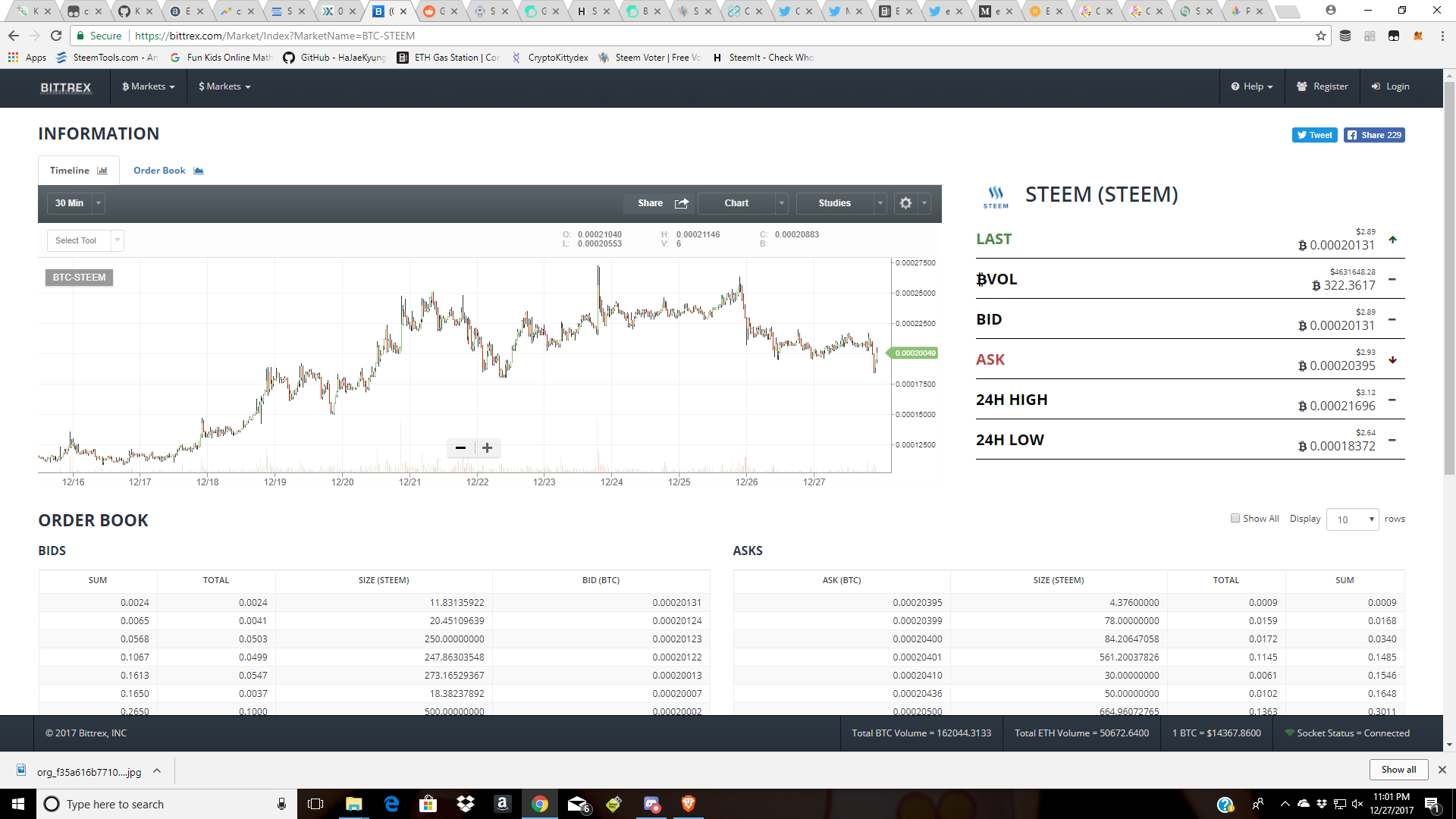Open the Windows action center notifications

pyautogui.click(x=1432, y=805)
